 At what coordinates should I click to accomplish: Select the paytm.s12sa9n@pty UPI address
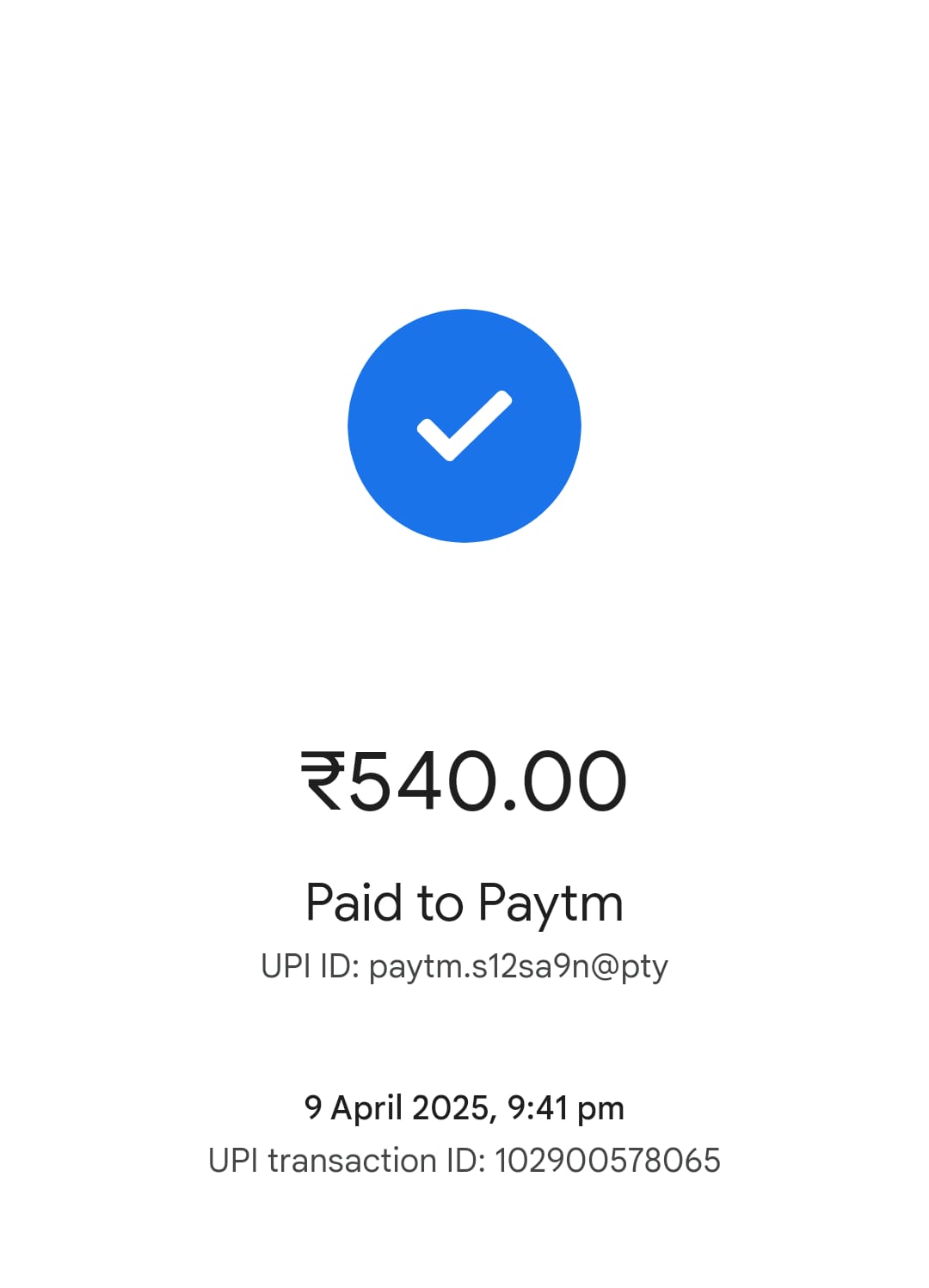(x=519, y=968)
